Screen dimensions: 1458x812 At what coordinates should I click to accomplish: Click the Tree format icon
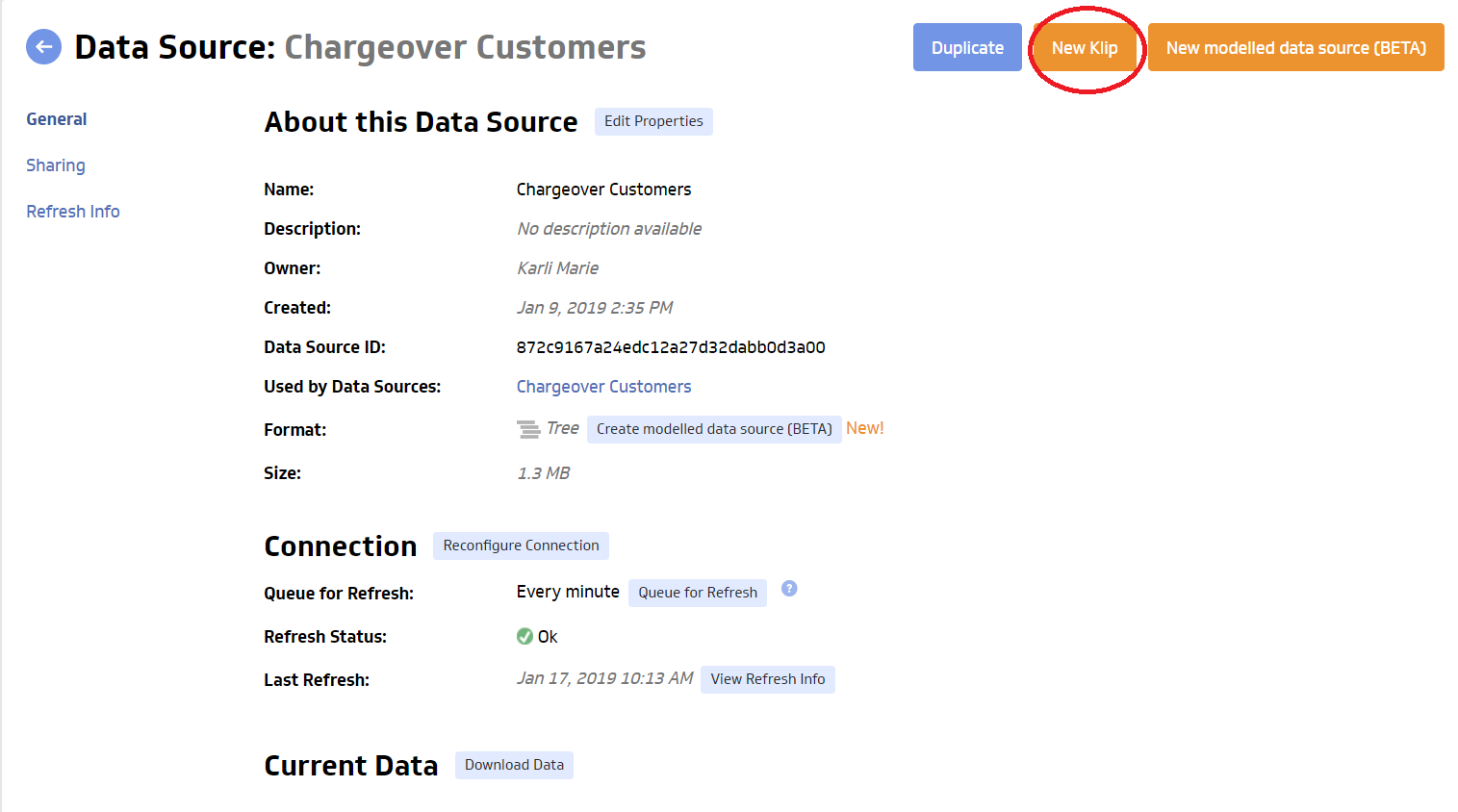pos(528,429)
